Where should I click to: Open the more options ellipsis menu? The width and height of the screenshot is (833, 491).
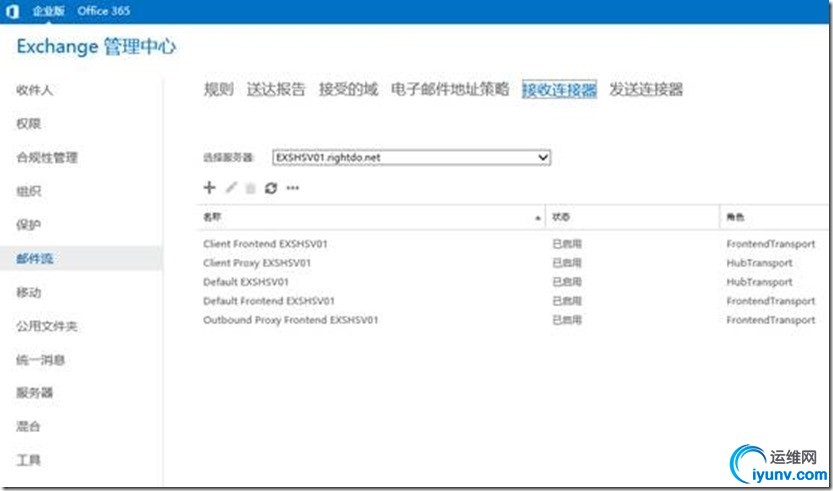293,188
